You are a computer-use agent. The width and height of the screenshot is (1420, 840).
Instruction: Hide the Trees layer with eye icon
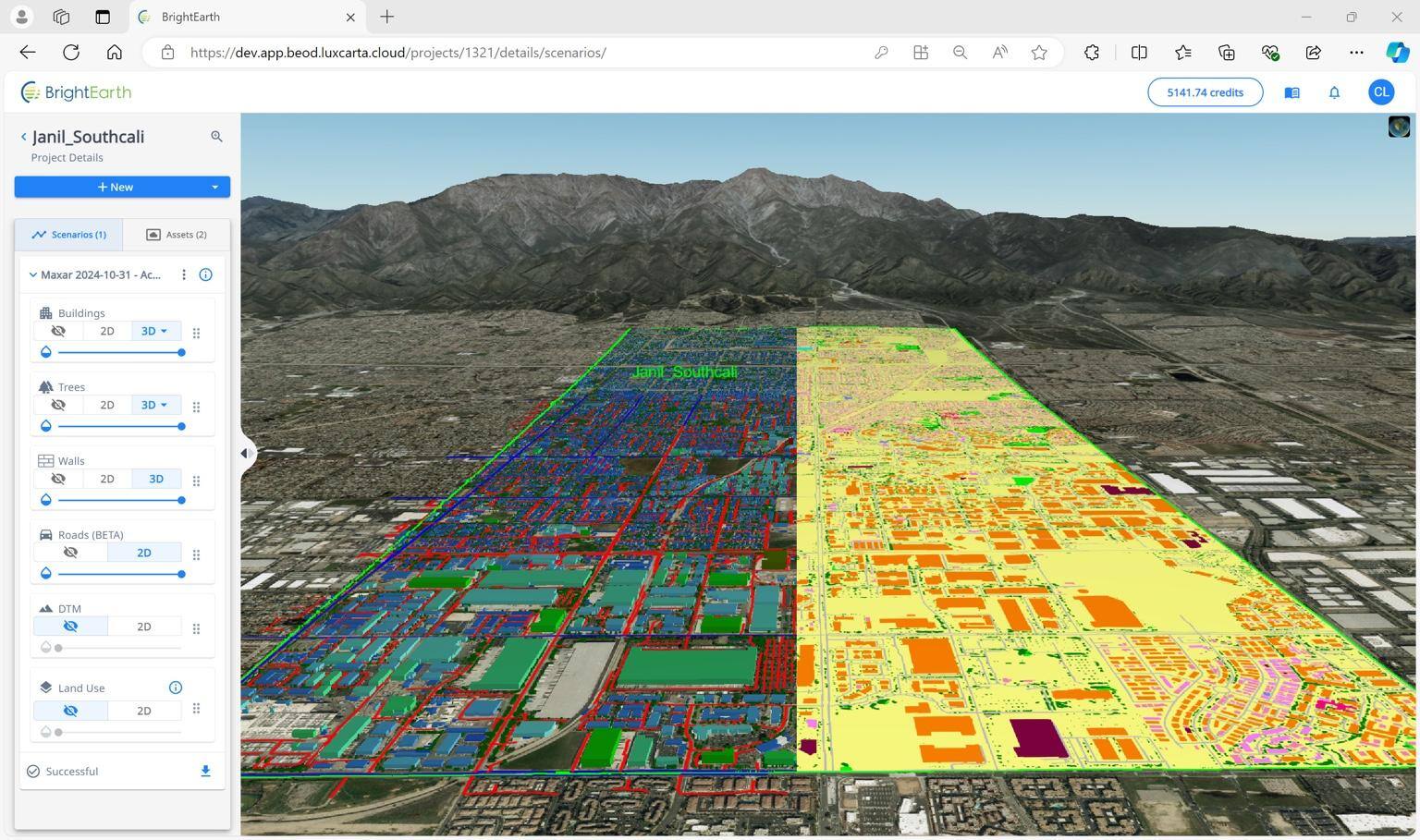pyautogui.click(x=58, y=405)
